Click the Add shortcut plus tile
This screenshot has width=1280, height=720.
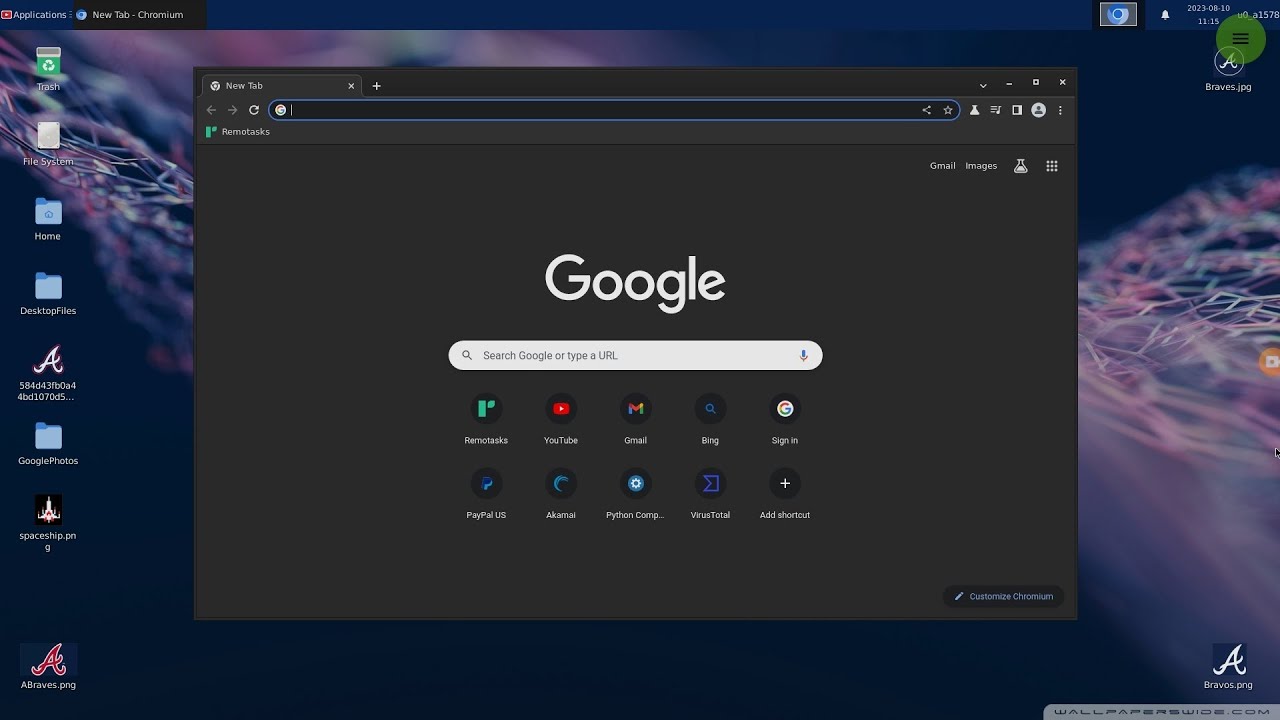pos(785,494)
